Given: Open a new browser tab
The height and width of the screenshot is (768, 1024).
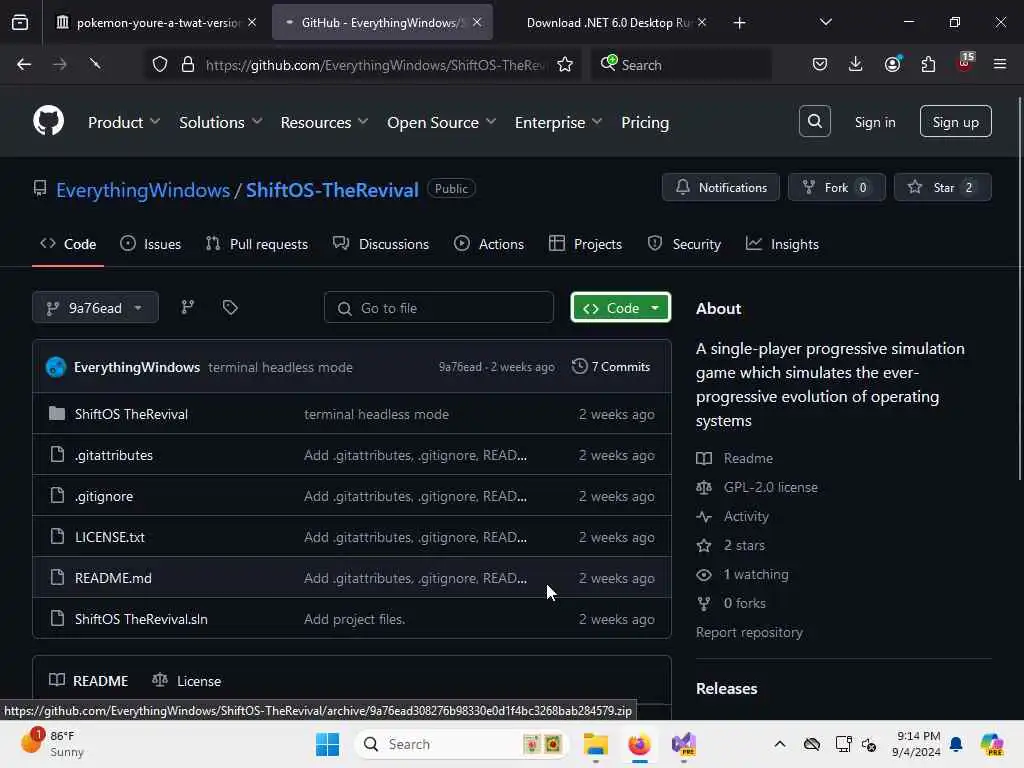Looking at the screenshot, I should tap(739, 23).
